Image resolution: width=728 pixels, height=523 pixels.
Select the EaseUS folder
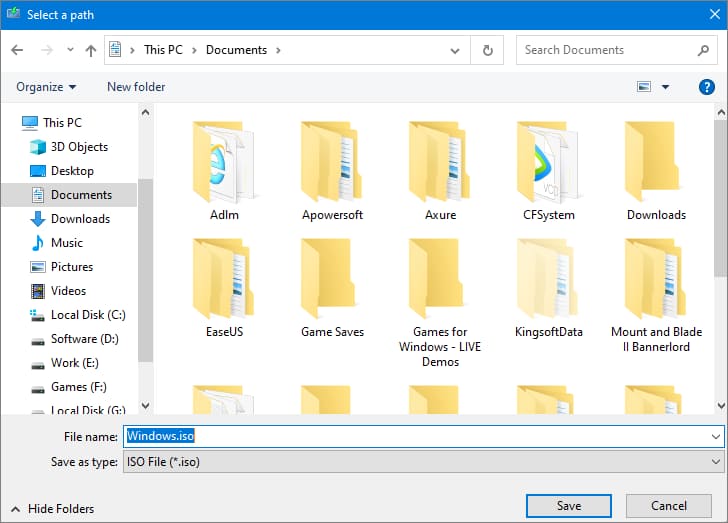(225, 282)
